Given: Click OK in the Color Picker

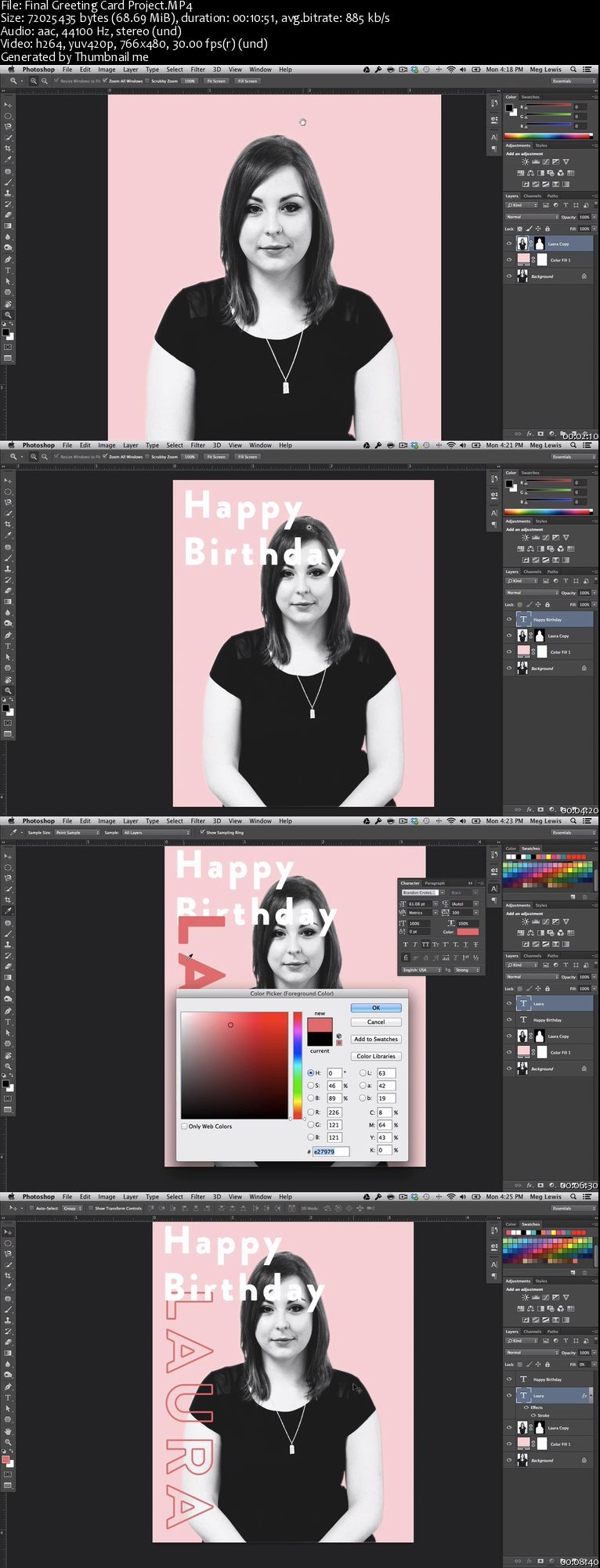Looking at the screenshot, I should click(376, 1007).
